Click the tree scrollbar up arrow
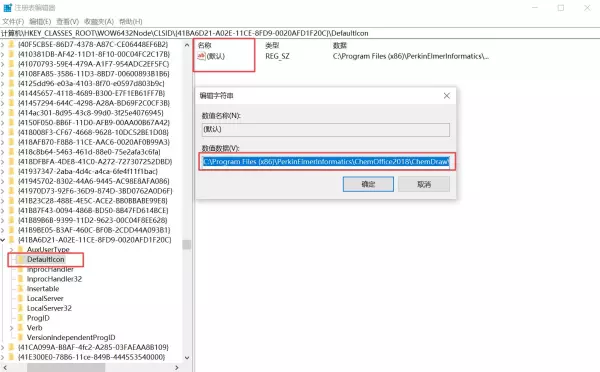The height and width of the screenshot is (372, 600). (x=187, y=45)
